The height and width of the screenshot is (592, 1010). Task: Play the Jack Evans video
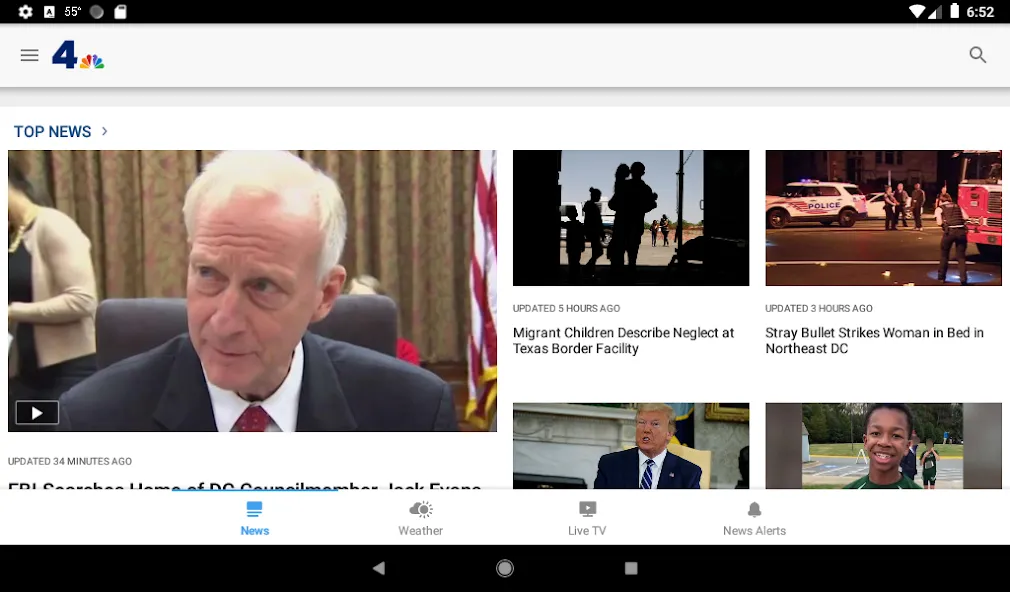pos(37,413)
